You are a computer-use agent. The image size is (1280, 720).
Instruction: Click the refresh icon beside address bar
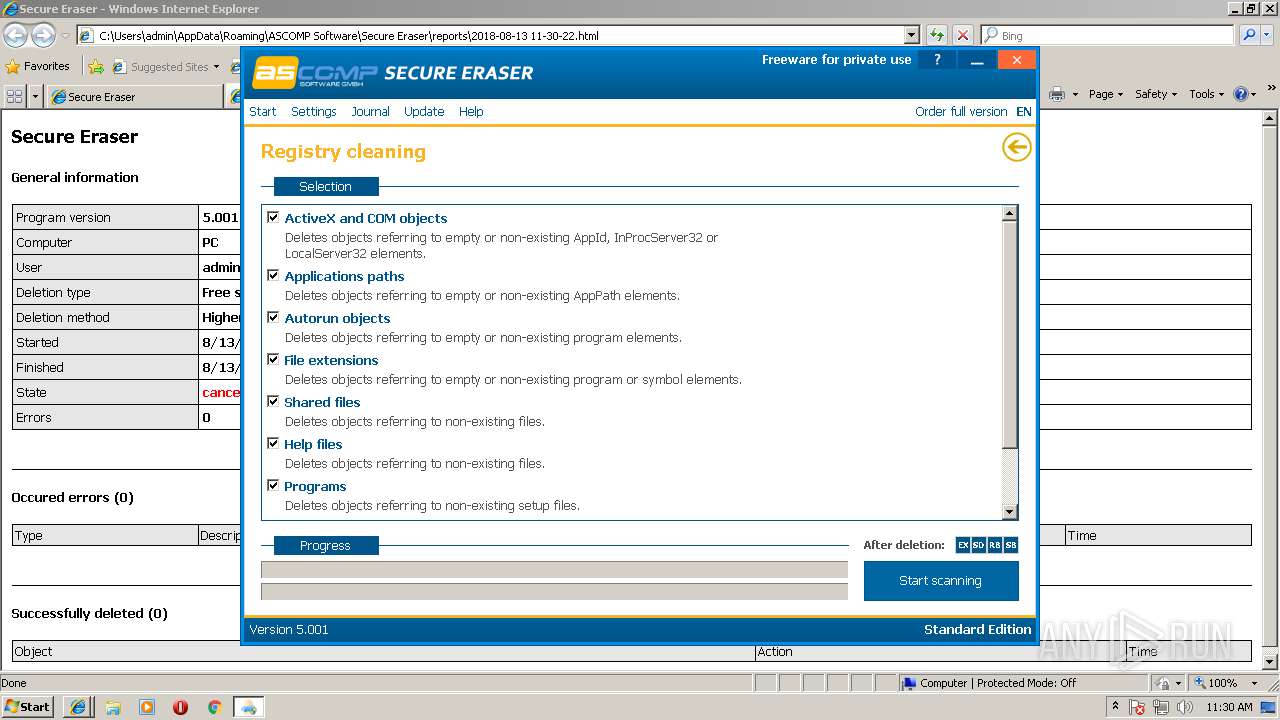point(937,35)
